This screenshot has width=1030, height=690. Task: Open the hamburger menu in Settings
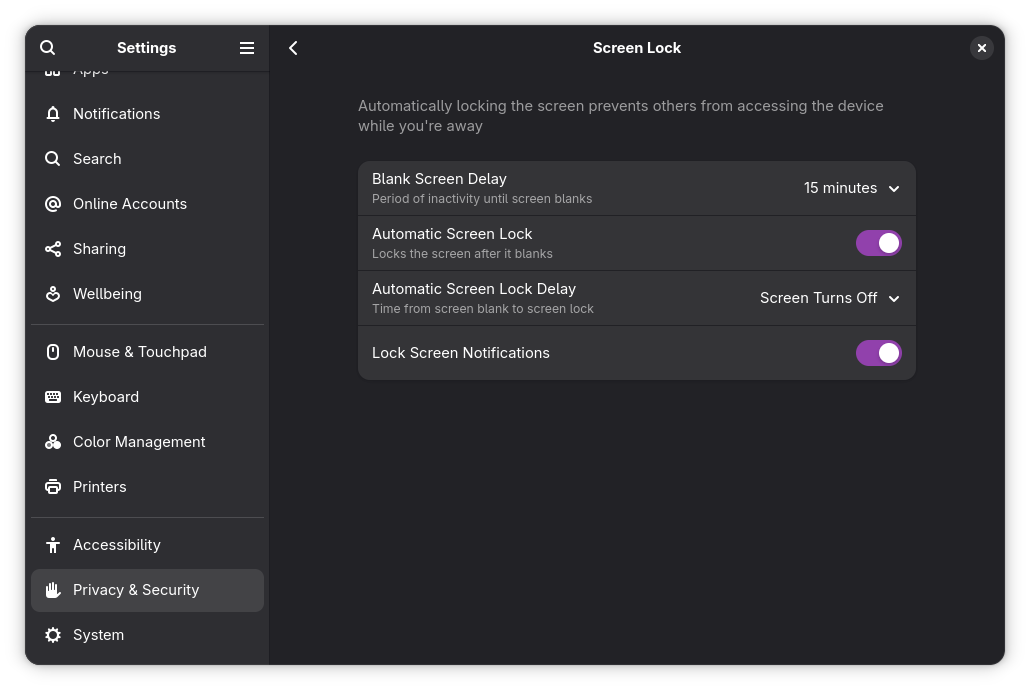246,47
